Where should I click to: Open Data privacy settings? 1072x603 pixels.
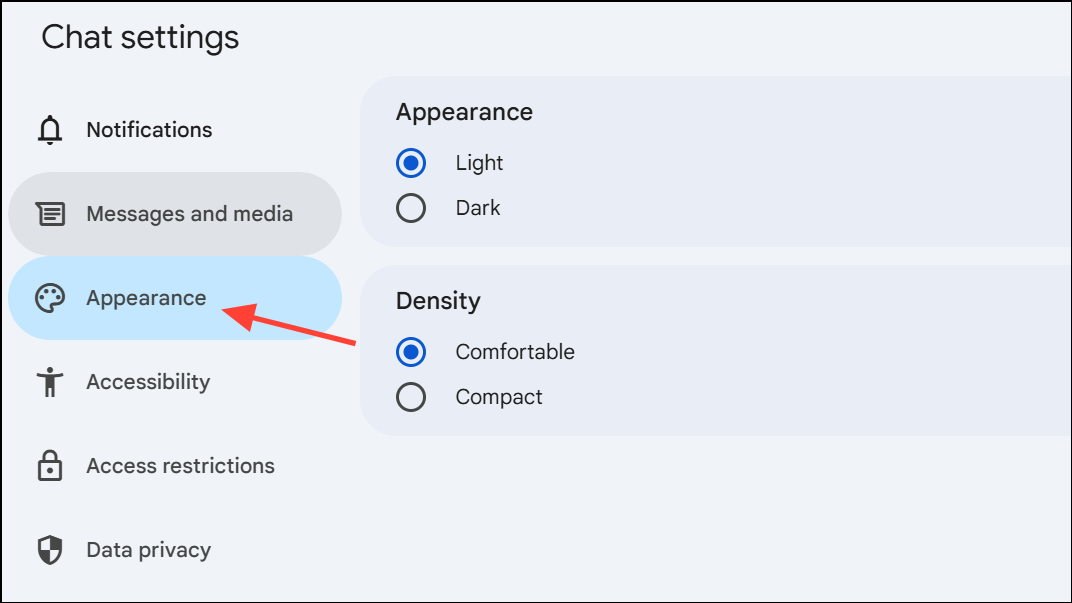tap(175, 550)
